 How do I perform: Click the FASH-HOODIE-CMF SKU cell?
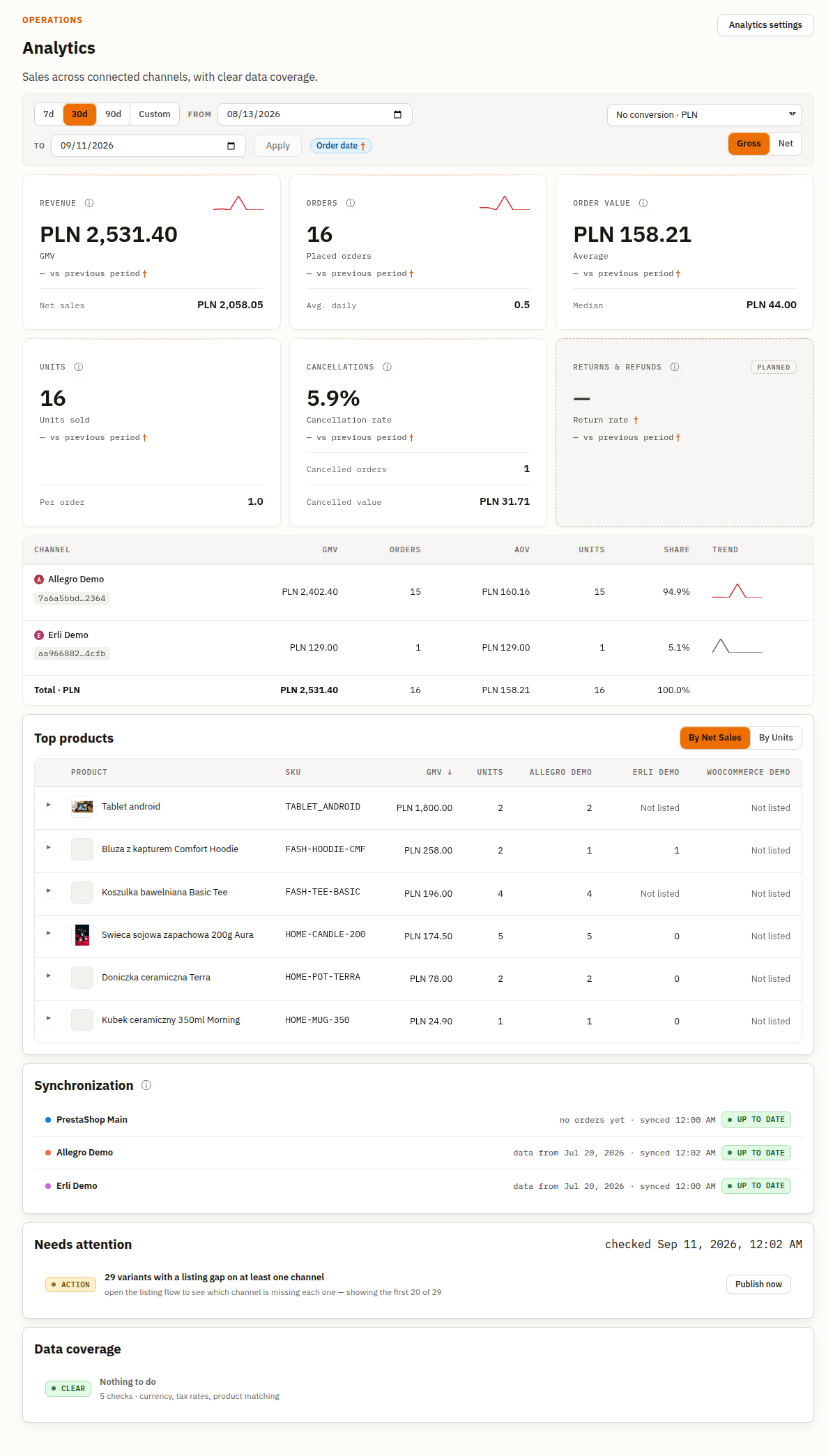[x=325, y=849]
